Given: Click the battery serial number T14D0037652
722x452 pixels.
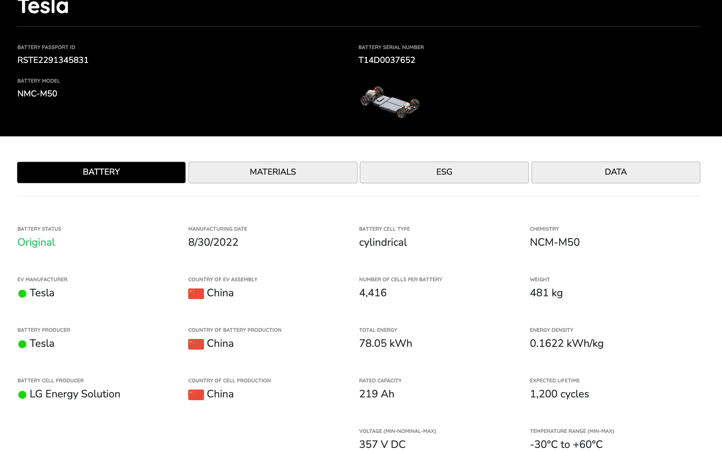Looking at the screenshot, I should point(387,60).
